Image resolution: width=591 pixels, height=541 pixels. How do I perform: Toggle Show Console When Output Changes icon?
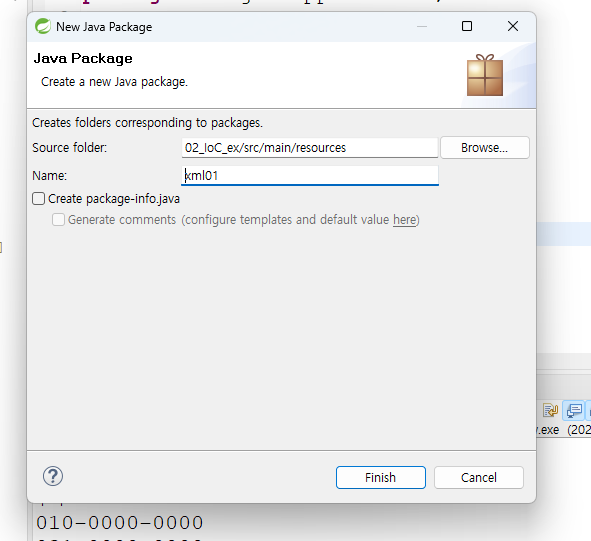click(x=574, y=411)
